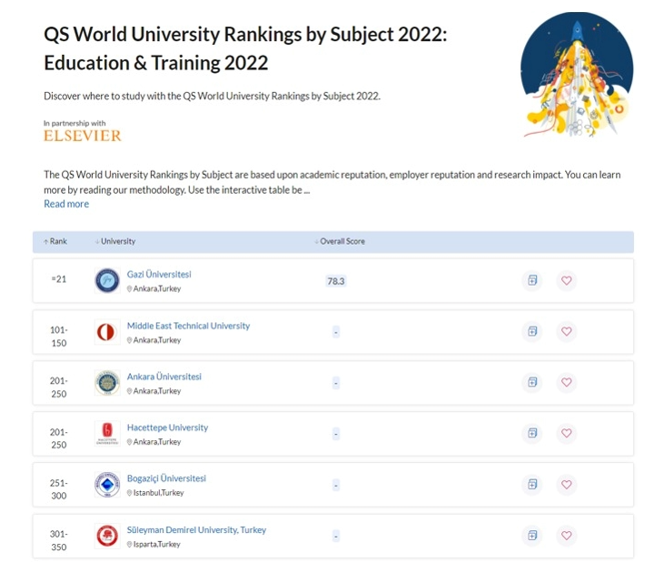Add Hacettepe University to compare list
Image resolution: width=658 pixels, height=564 pixels.
point(532,433)
